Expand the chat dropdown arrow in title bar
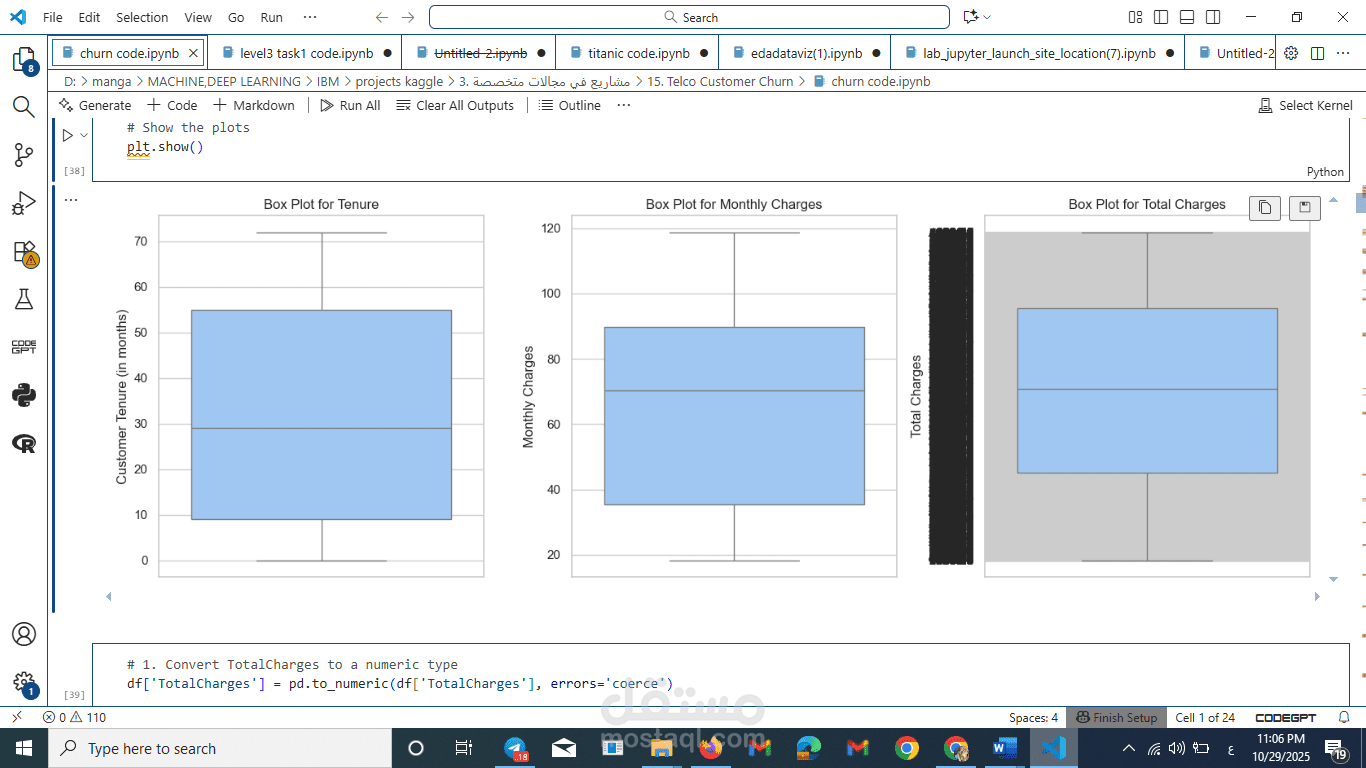 click(987, 17)
